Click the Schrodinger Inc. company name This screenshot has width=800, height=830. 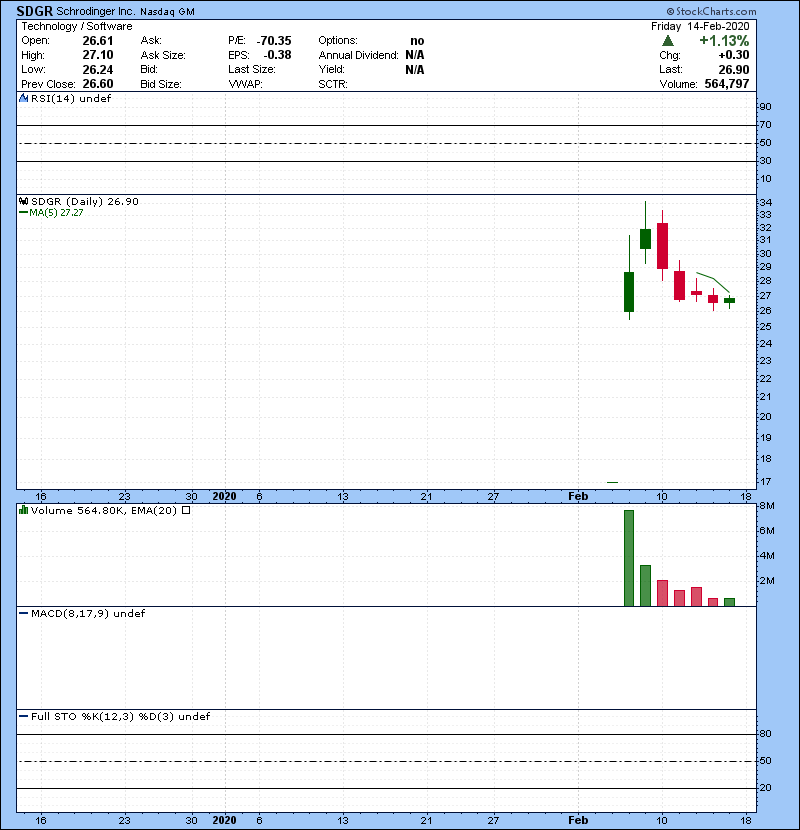96,11
